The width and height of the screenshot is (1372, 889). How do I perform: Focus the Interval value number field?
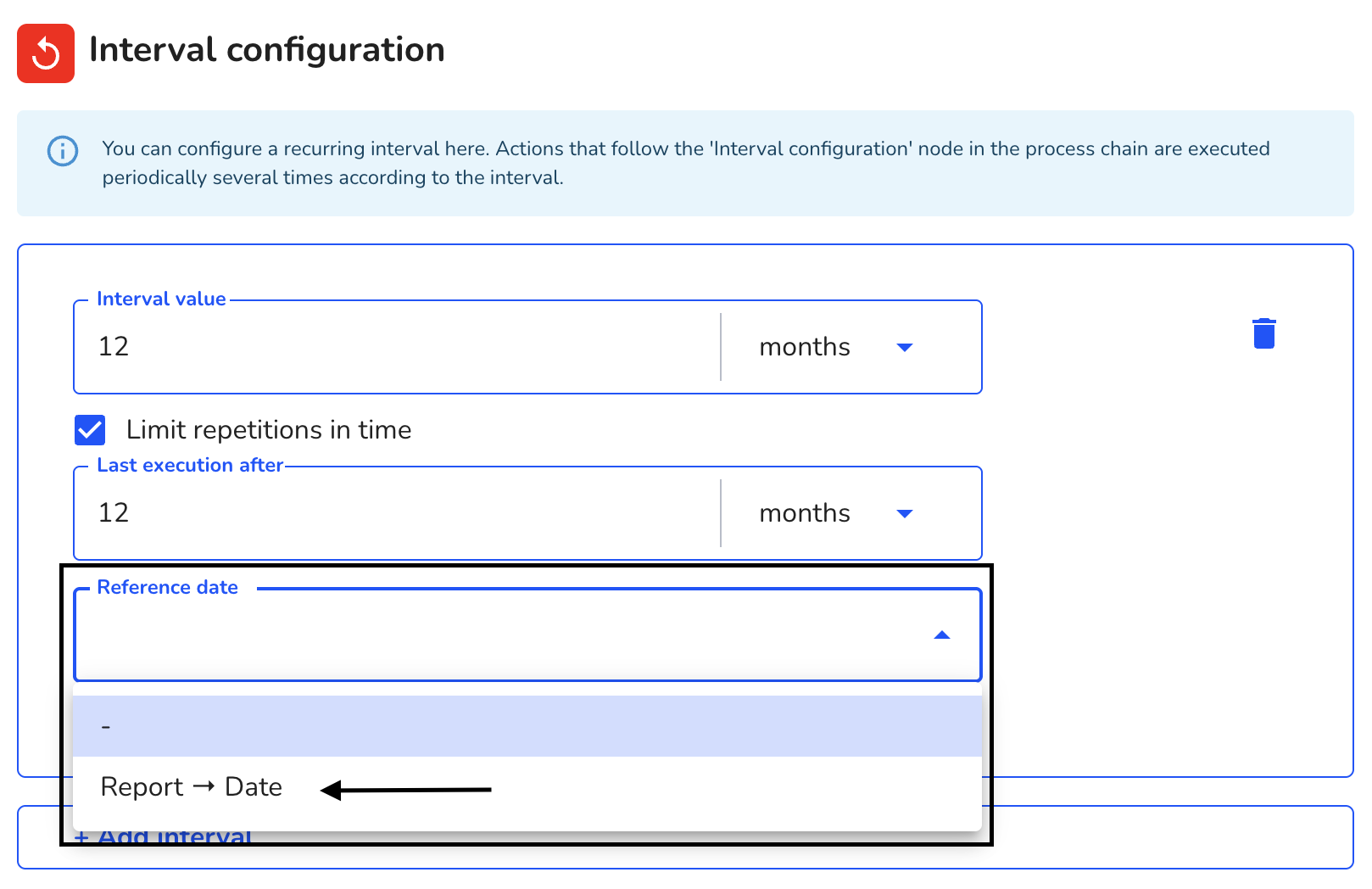[397, 347]
